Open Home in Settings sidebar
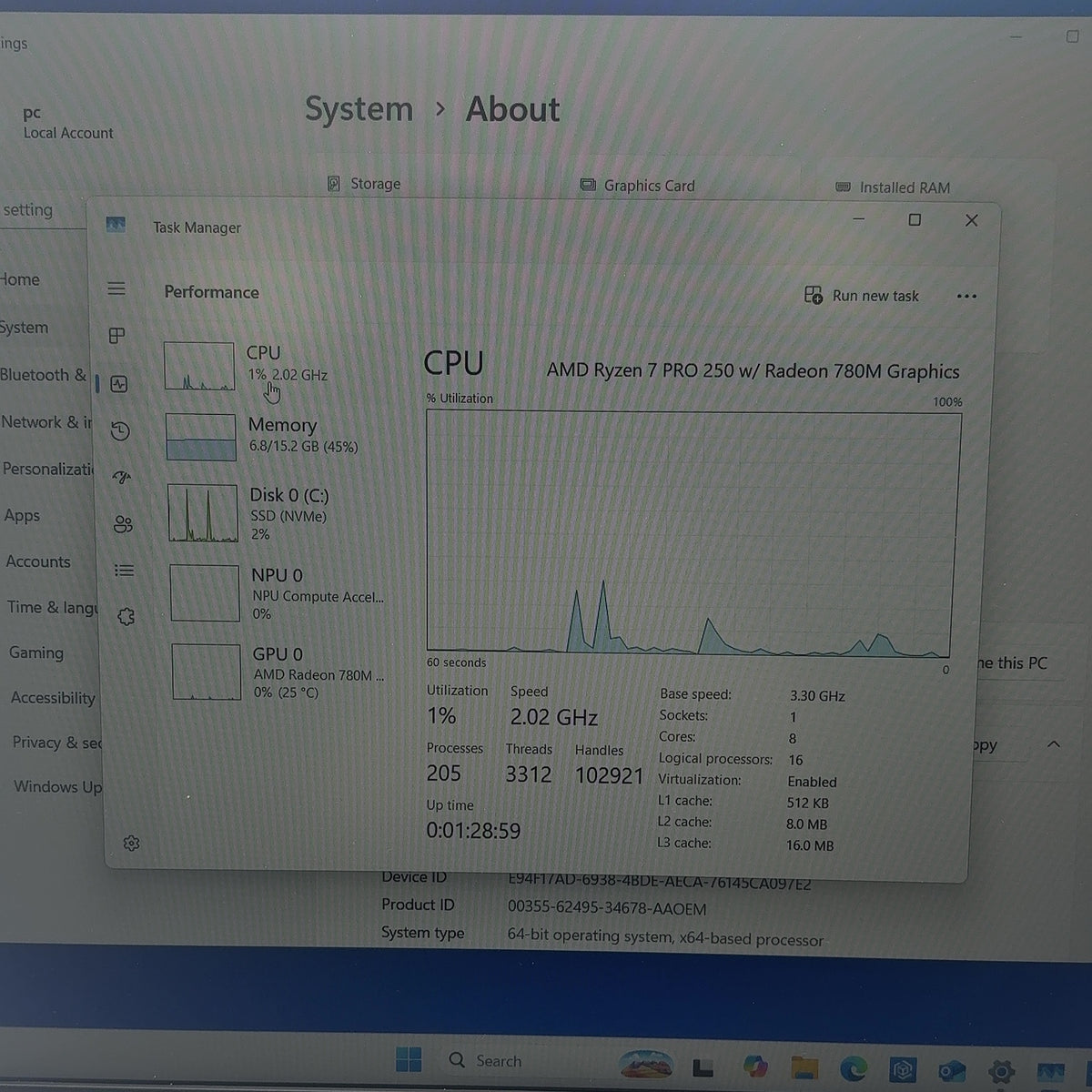 coord(20,279)
